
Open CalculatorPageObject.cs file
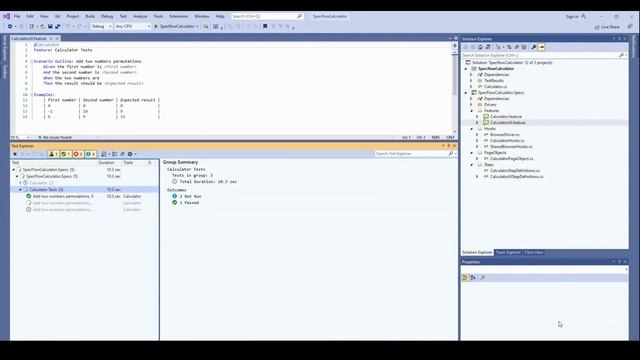pos(511,158)
